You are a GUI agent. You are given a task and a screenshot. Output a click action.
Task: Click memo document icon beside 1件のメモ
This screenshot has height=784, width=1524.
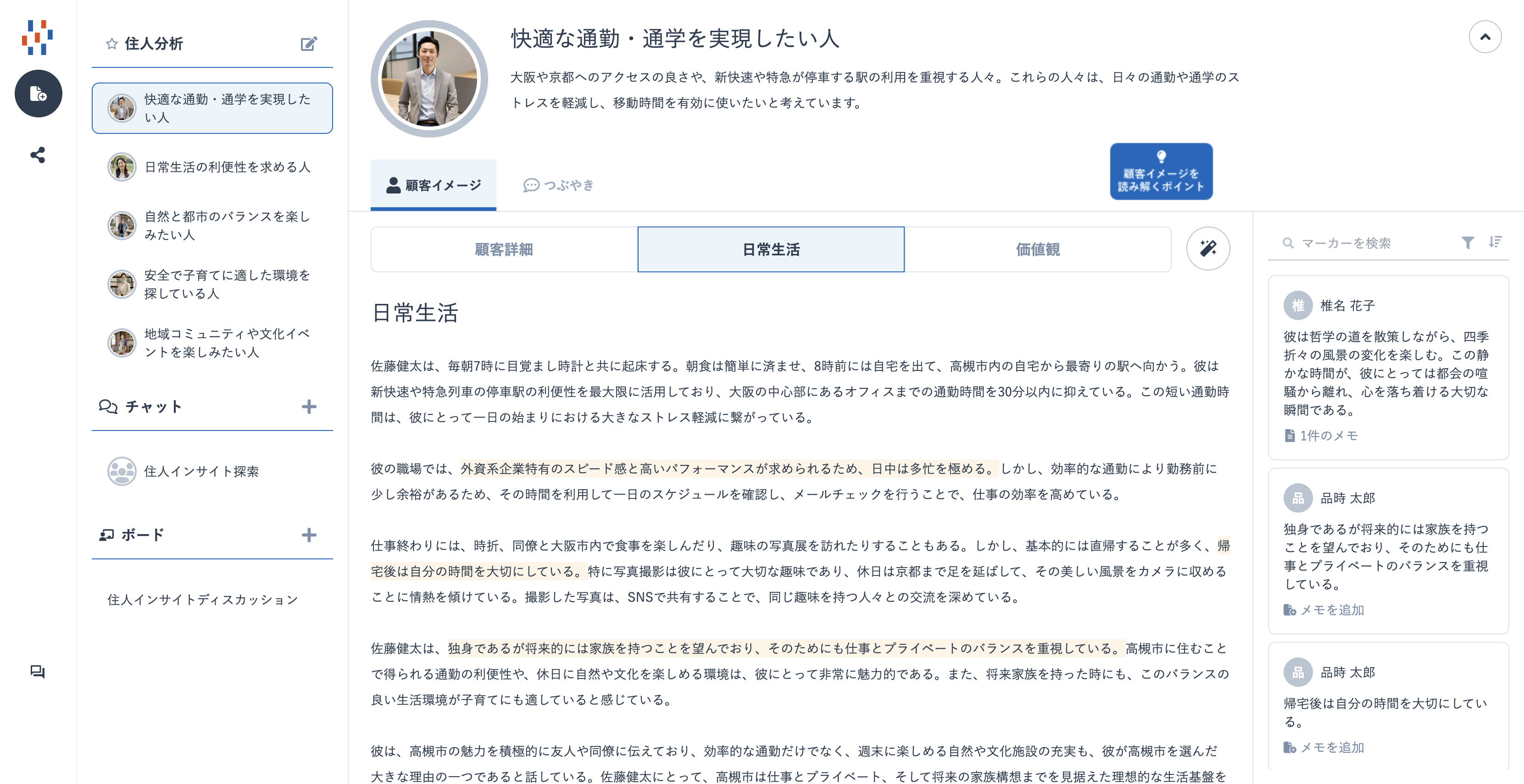pyautogui.click(x=1290, y=436)
